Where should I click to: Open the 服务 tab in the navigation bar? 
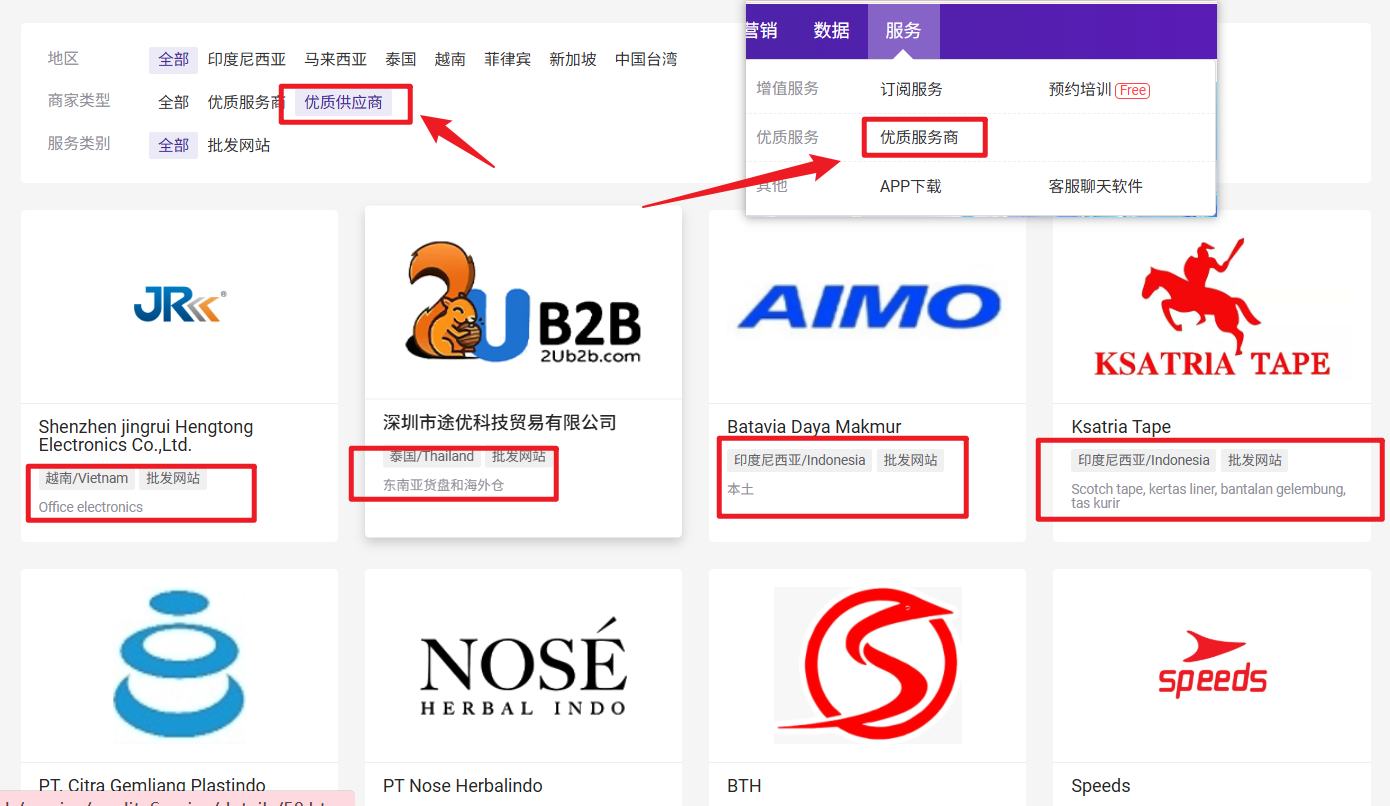coord(903,31)
